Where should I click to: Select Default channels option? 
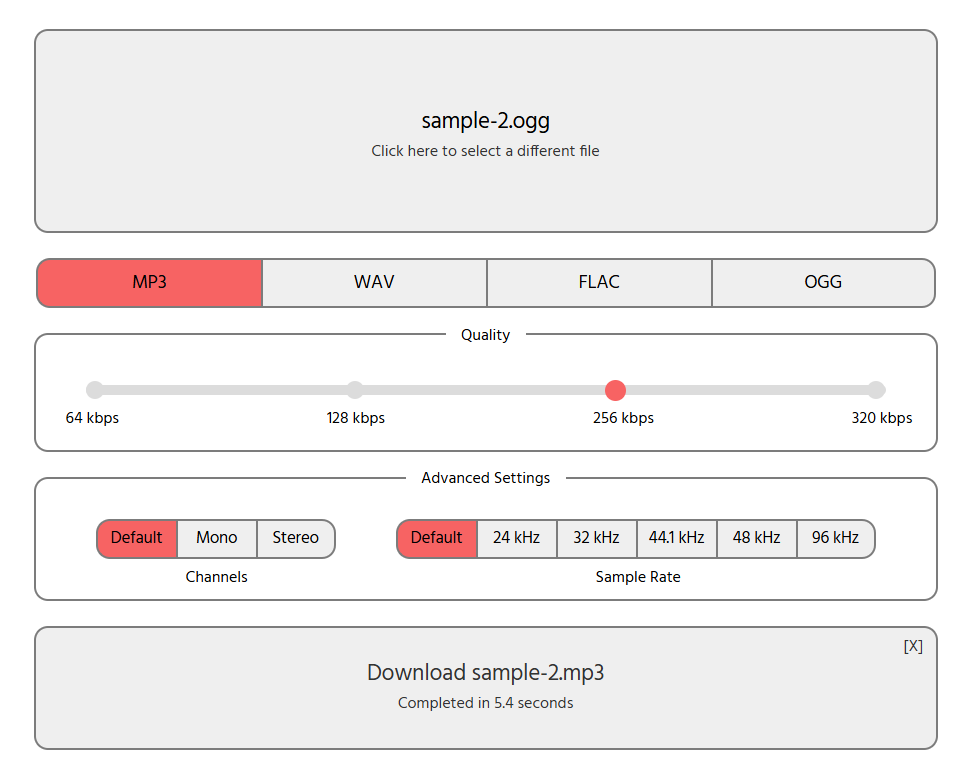coord(137,538)
